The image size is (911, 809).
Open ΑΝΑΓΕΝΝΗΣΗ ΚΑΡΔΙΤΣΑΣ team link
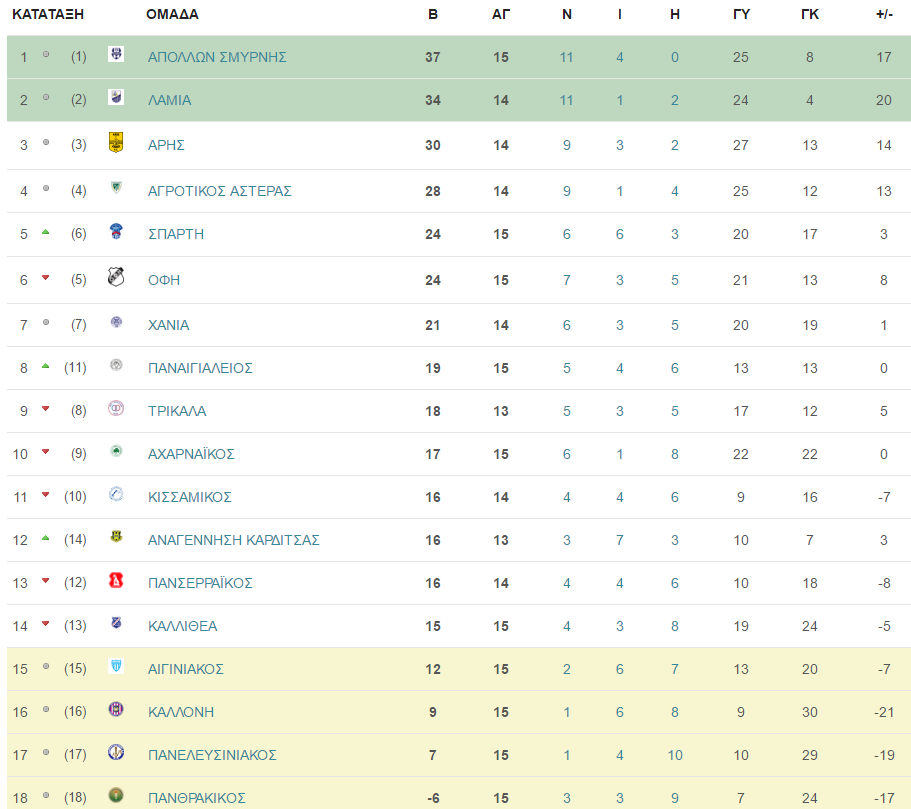(x=234, y=540)
